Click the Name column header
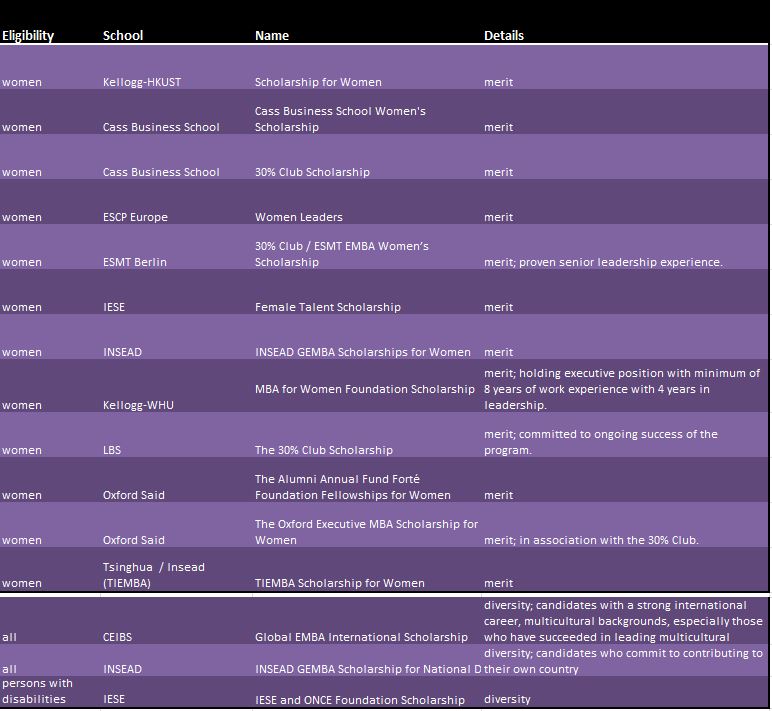The image size is (772, 711). coord(272,35)
